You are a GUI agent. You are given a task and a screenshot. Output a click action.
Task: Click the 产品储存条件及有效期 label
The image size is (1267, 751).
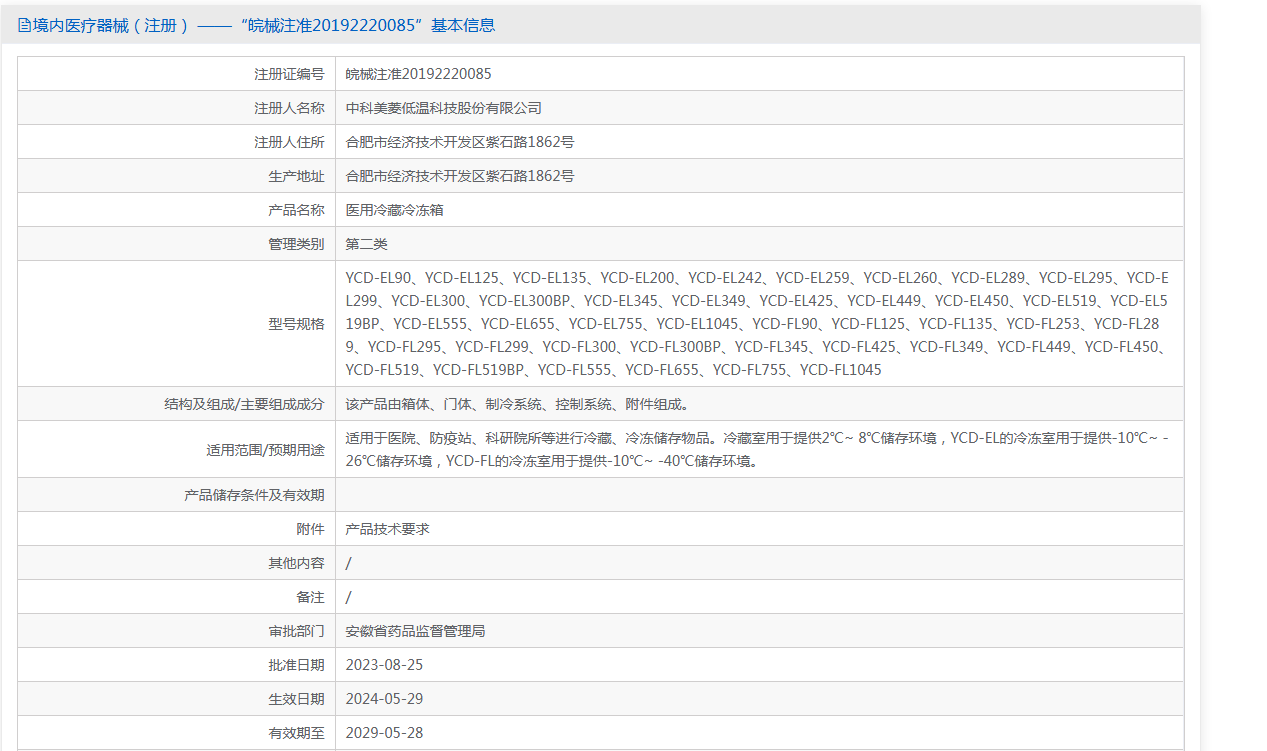pos(255,495)
